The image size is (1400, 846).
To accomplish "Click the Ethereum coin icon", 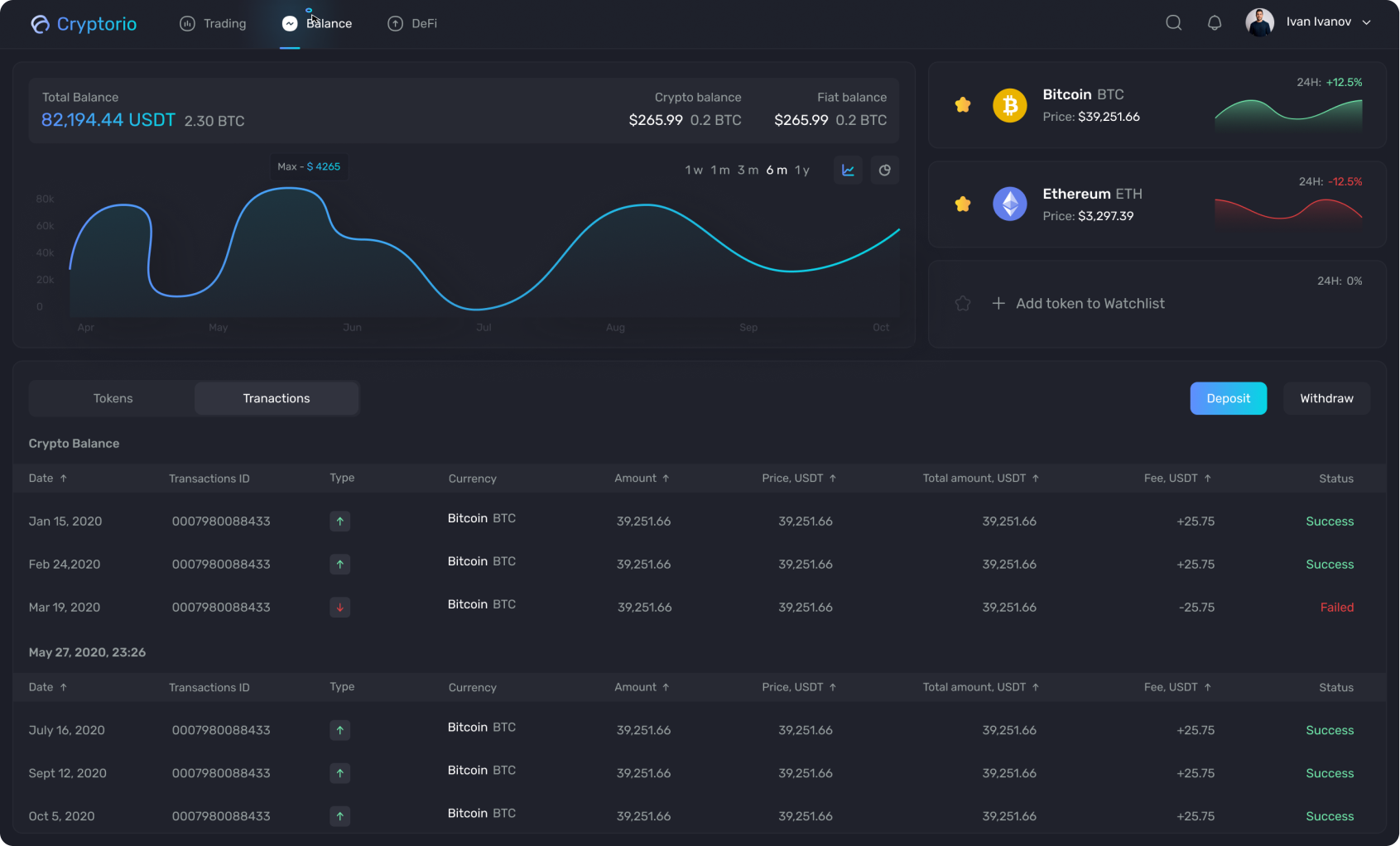I will click(1010, 204).
